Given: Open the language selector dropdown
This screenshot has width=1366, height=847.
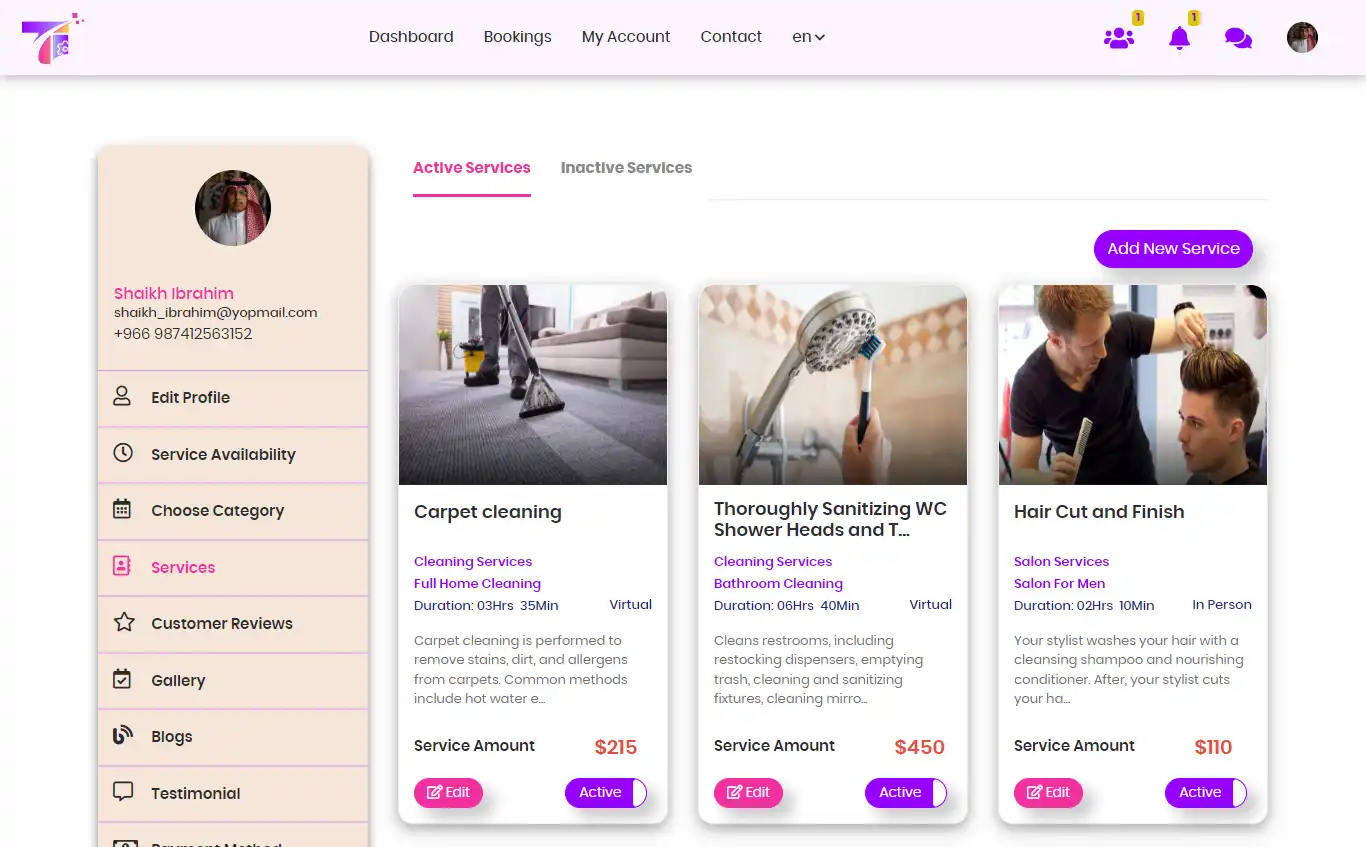Looking at the screenshot, I should click(808, 37).
